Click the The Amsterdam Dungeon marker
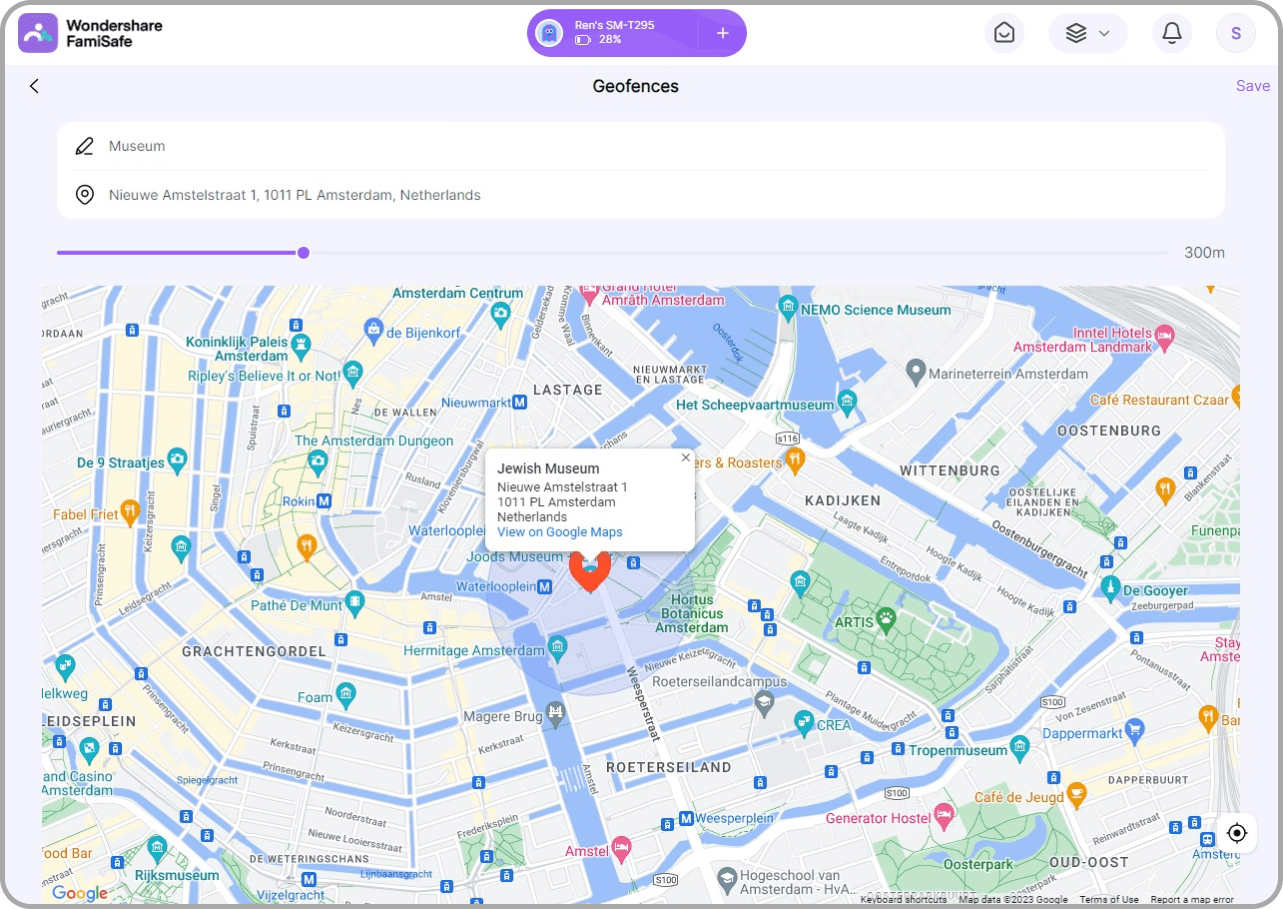This screenshot has width=1283, height=909. point(318,461)
